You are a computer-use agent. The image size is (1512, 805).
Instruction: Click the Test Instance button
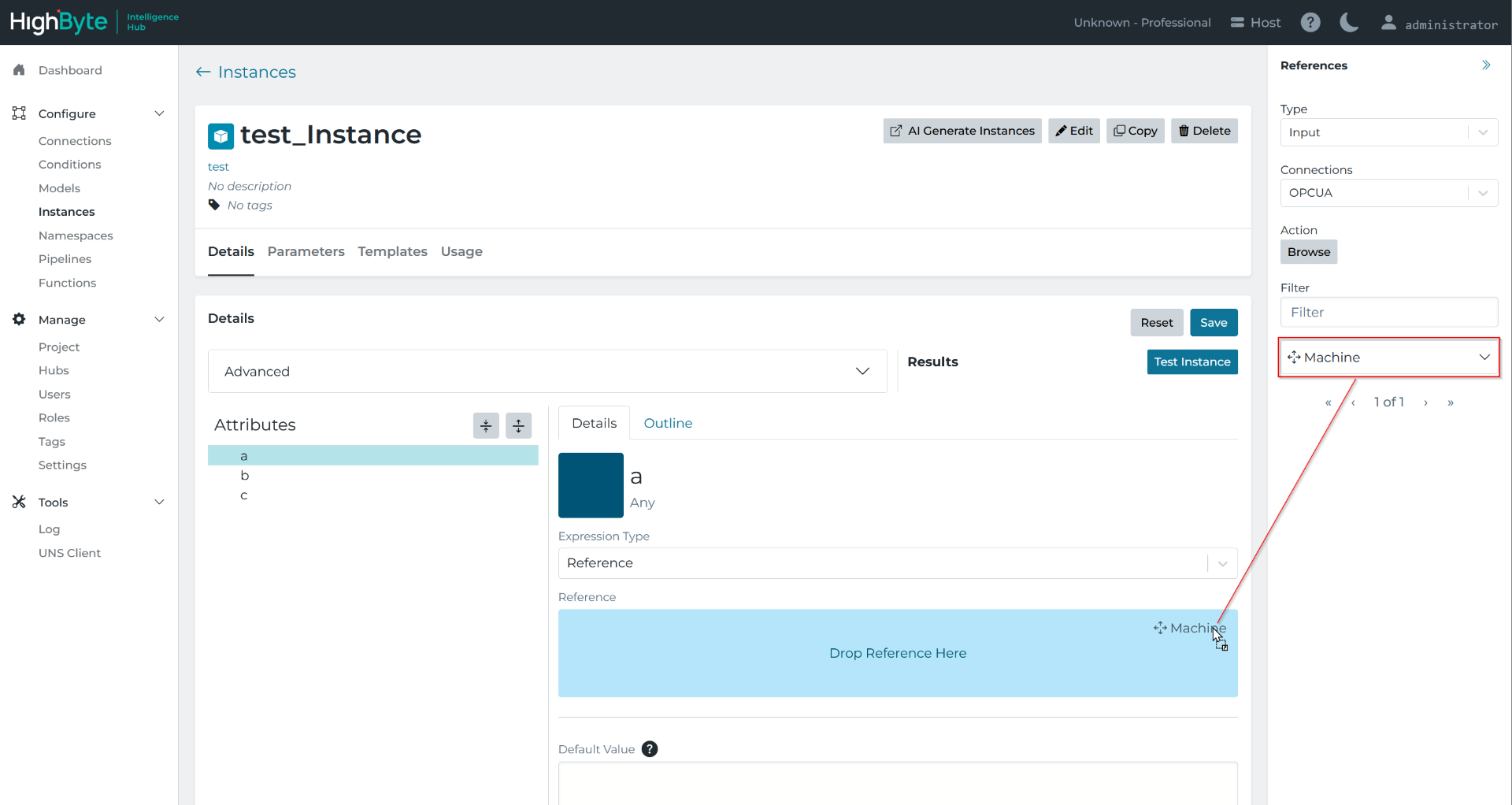tap(1191, 362)
